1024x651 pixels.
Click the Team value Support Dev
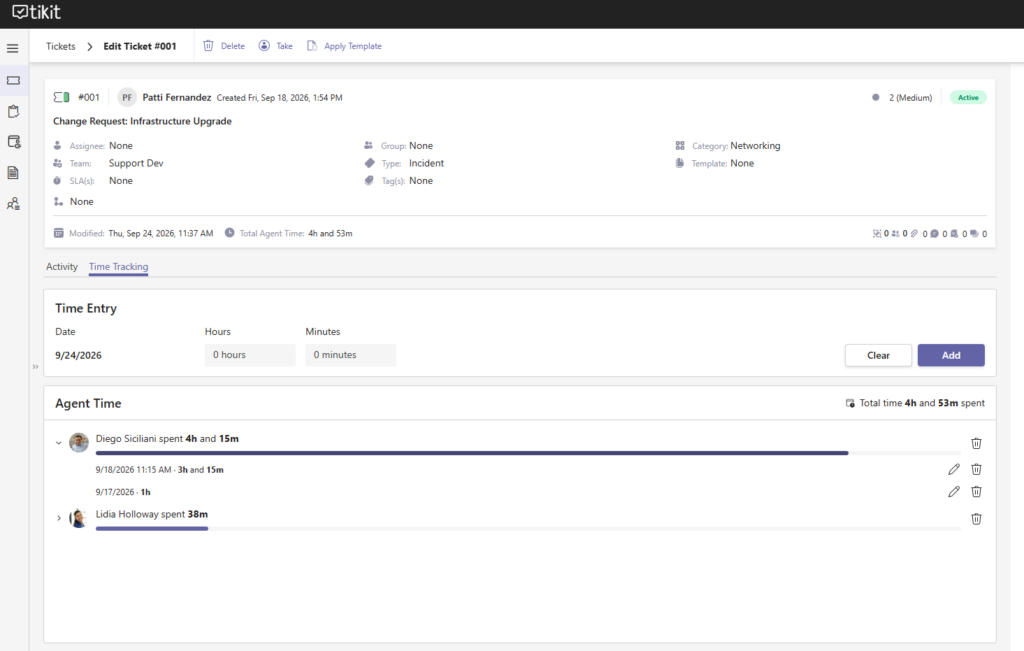point(136,163)
